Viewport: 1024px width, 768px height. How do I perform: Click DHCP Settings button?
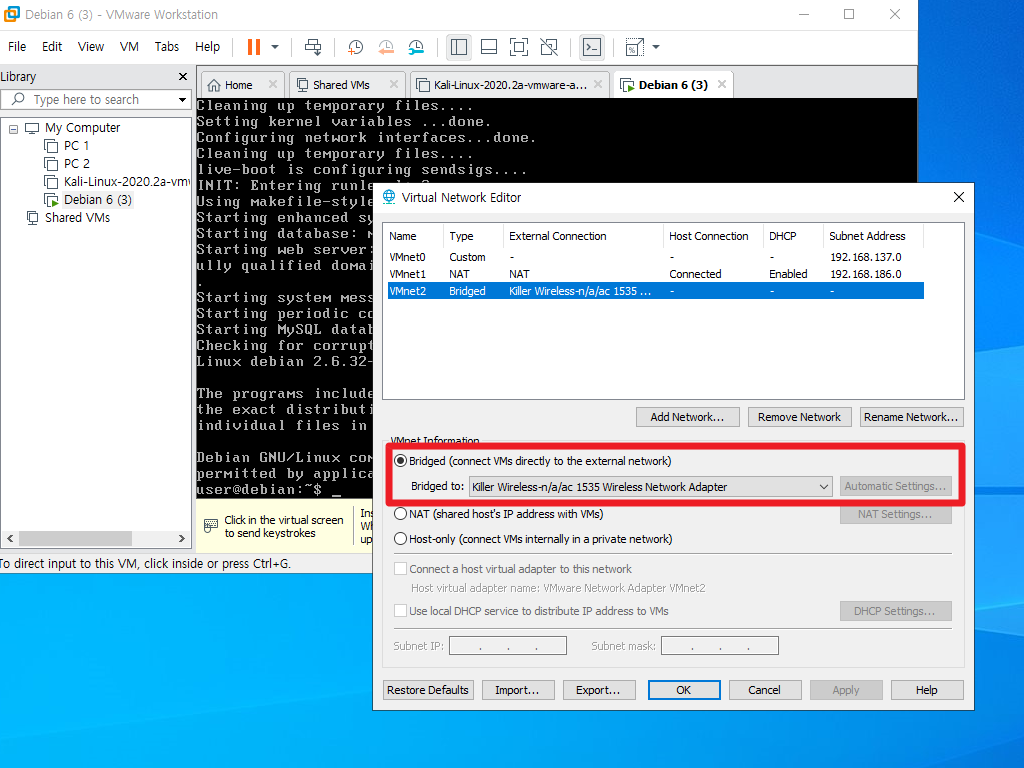pos(895,611)
